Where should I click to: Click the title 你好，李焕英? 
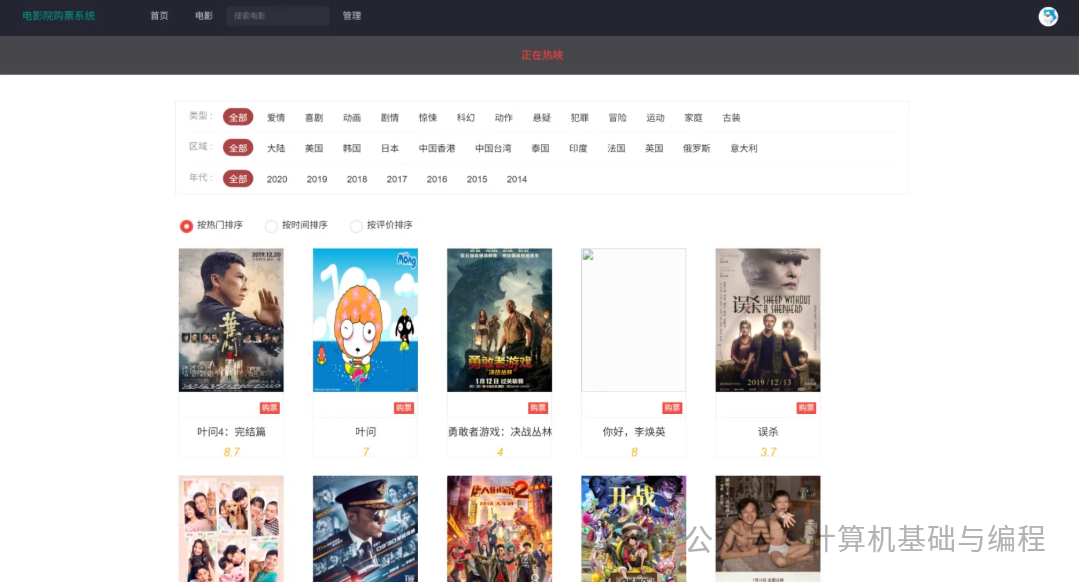pyautogui.click(x=634, y=432)
